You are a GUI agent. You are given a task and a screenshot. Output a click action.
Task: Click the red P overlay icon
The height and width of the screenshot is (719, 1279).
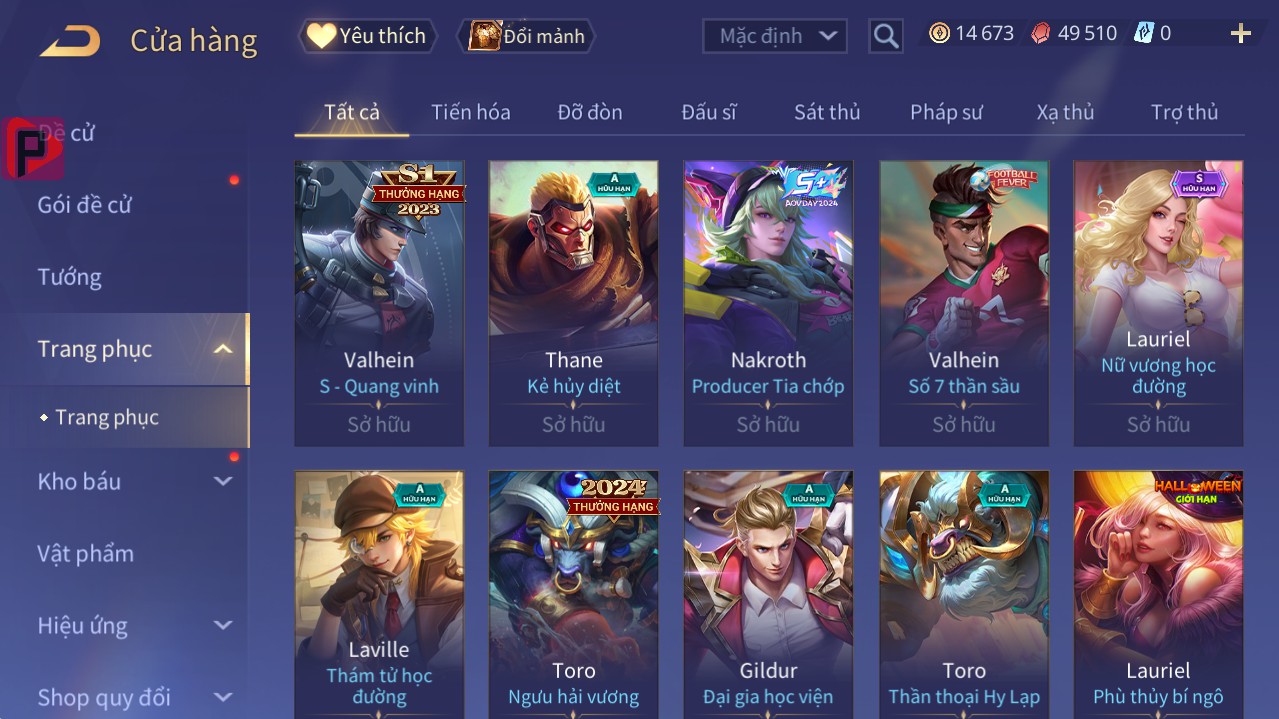coord(33,149)
